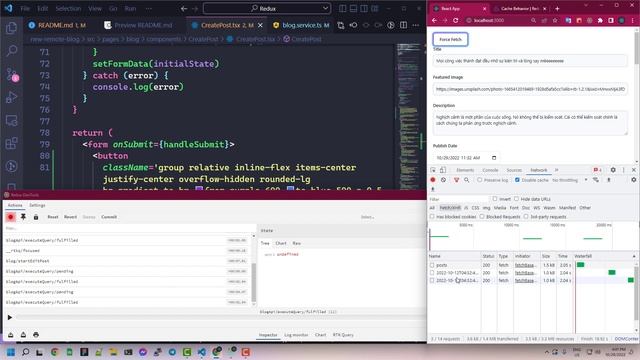Screen dimensions: 640x360
Task: Open the File menu in VS Code
Action: (25, 8)
